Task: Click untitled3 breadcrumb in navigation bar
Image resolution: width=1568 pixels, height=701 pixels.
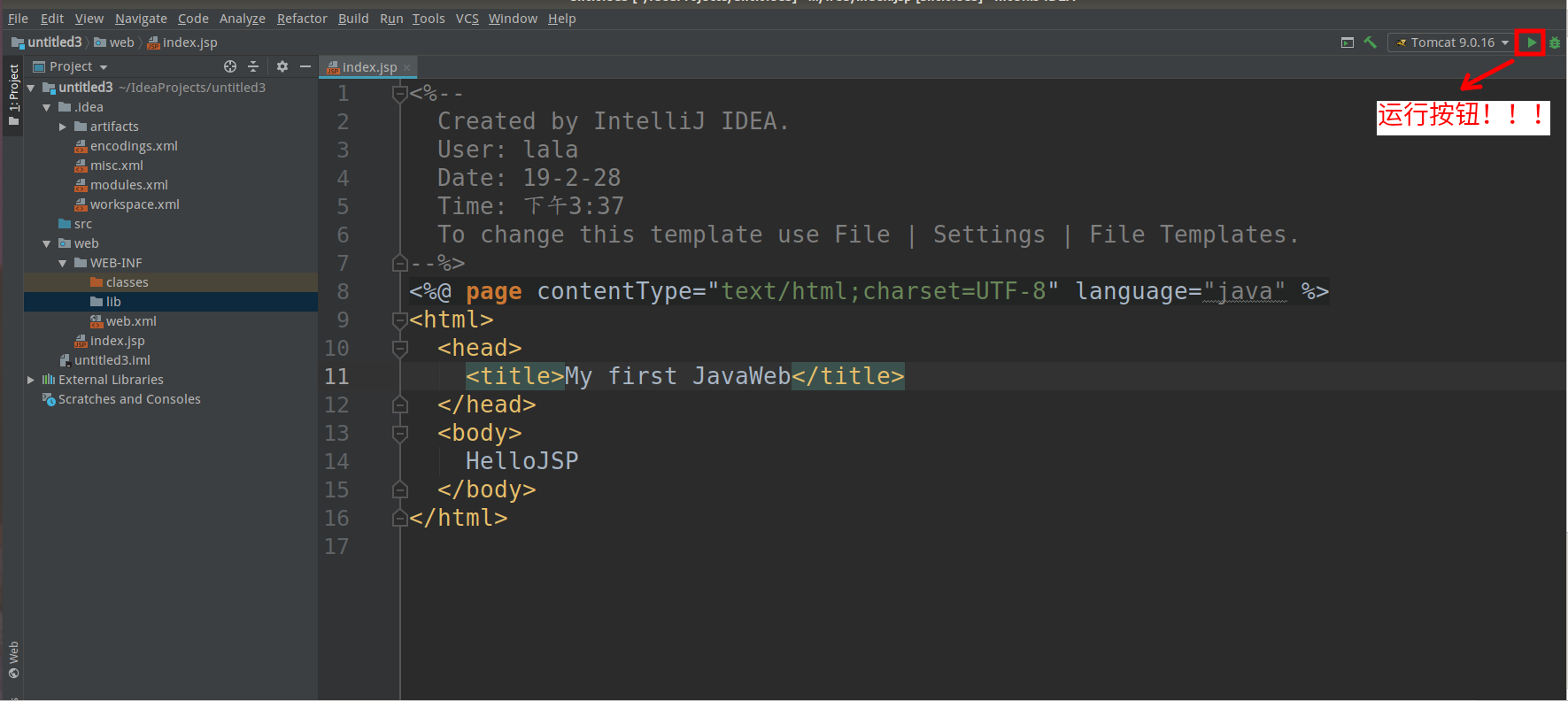Action: click(47, 42)
